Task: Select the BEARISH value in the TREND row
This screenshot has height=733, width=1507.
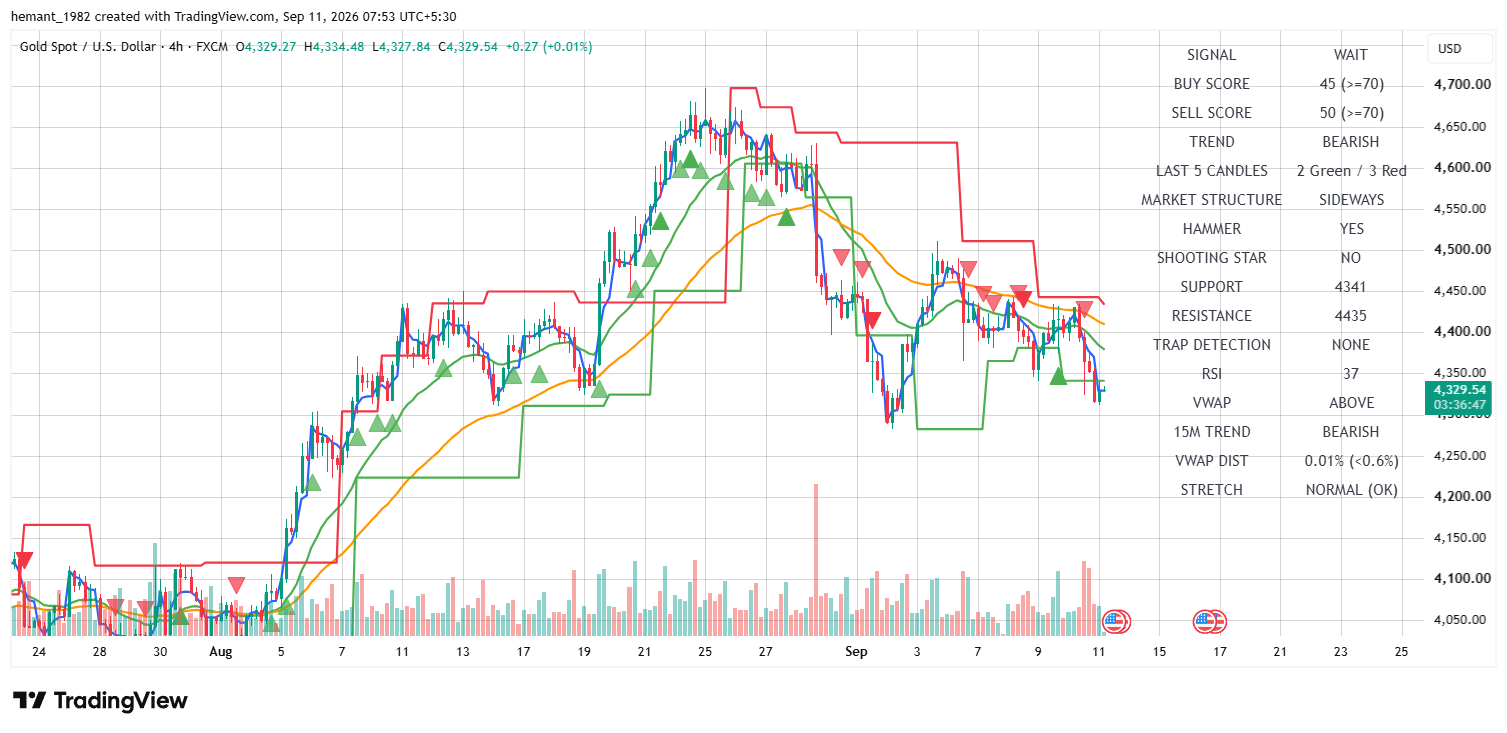Action: coord(1351,142)
